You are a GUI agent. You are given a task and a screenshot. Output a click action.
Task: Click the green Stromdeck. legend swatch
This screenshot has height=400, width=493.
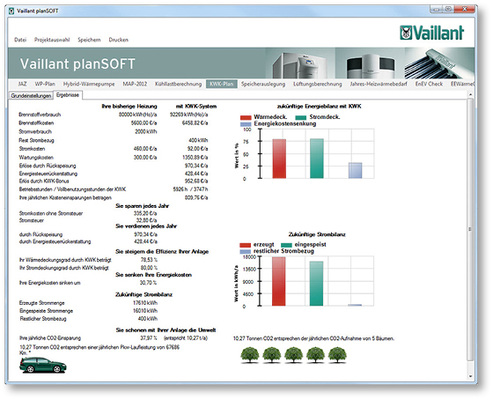[x=301, y=117]
